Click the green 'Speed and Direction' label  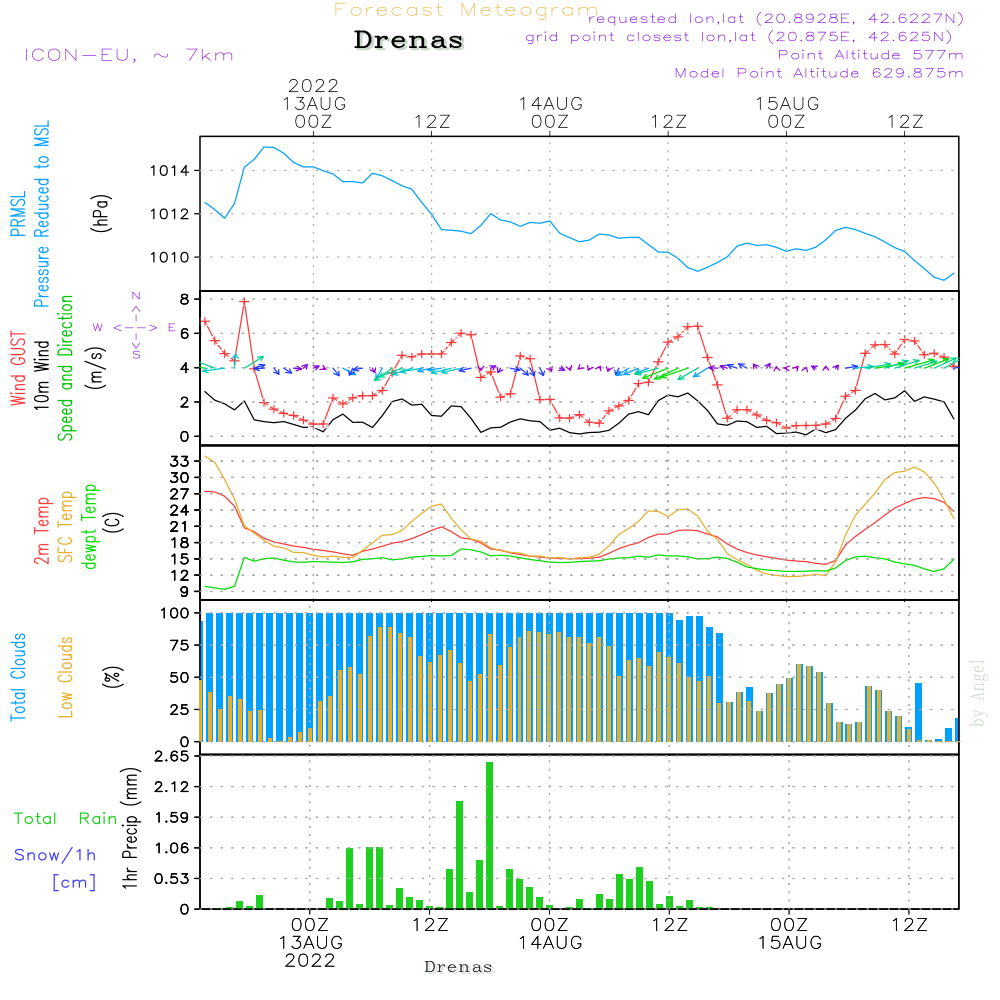65,368
